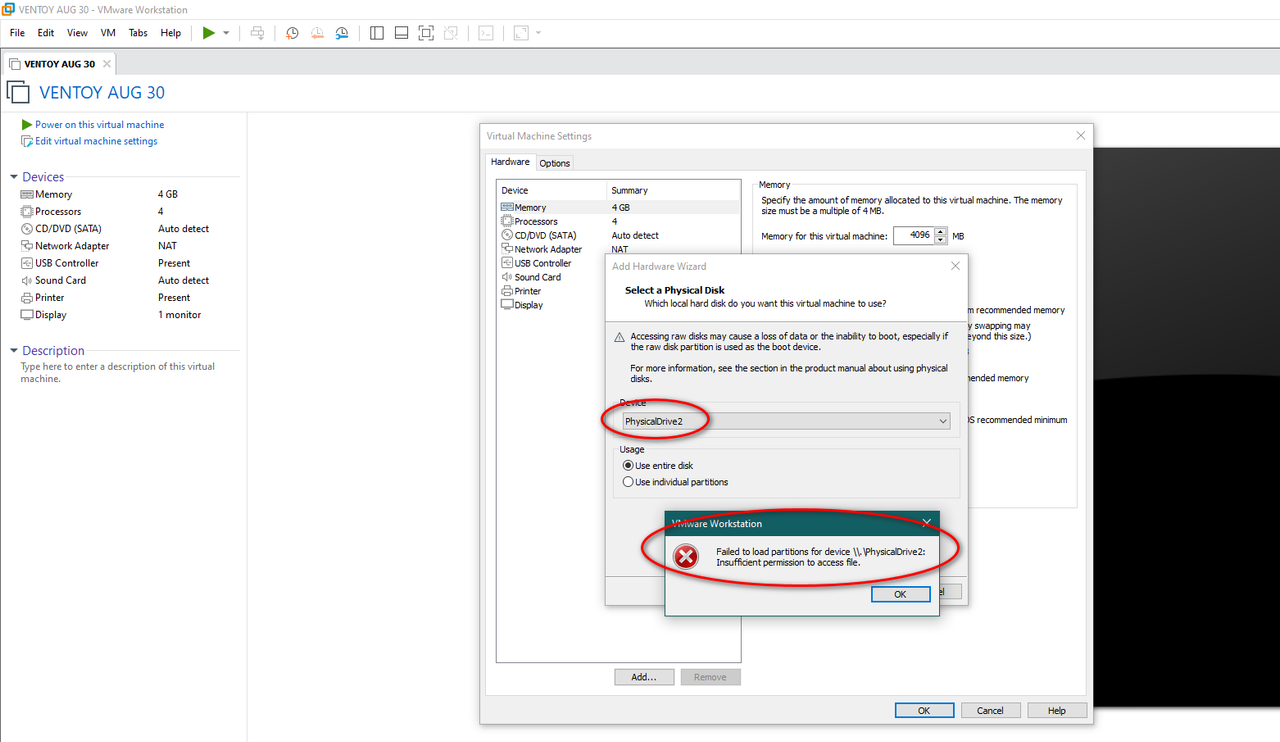
Task: Click the stretch guest display toolbar icon
Action: (x=521, y=33)
